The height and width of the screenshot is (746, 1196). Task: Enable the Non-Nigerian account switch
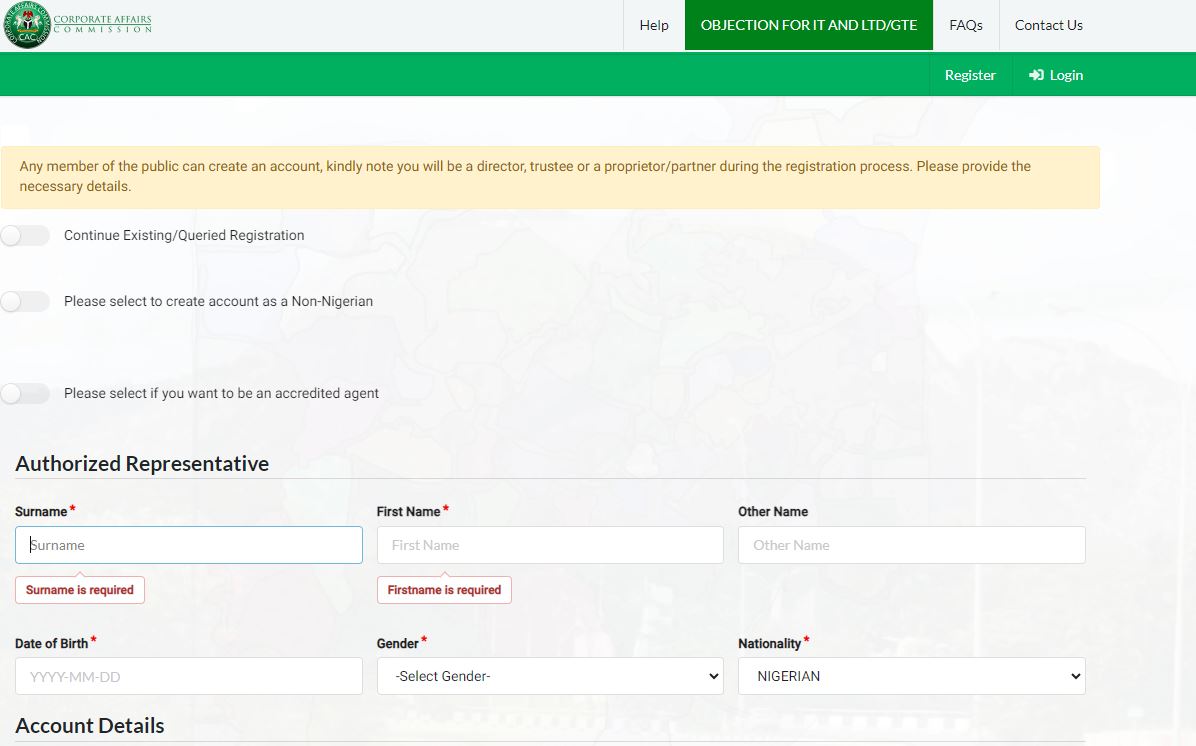[x=26, y=300]
